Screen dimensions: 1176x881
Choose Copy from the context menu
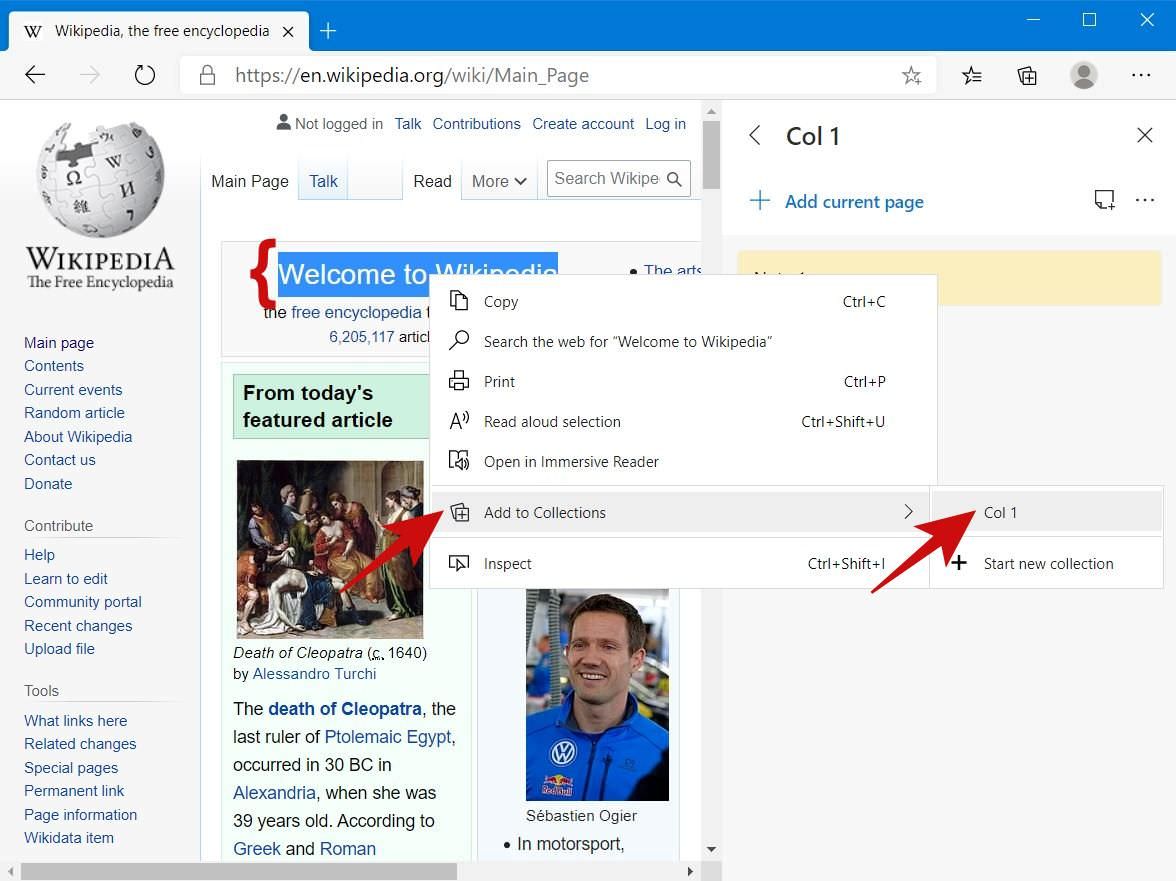tap(683, 301)
